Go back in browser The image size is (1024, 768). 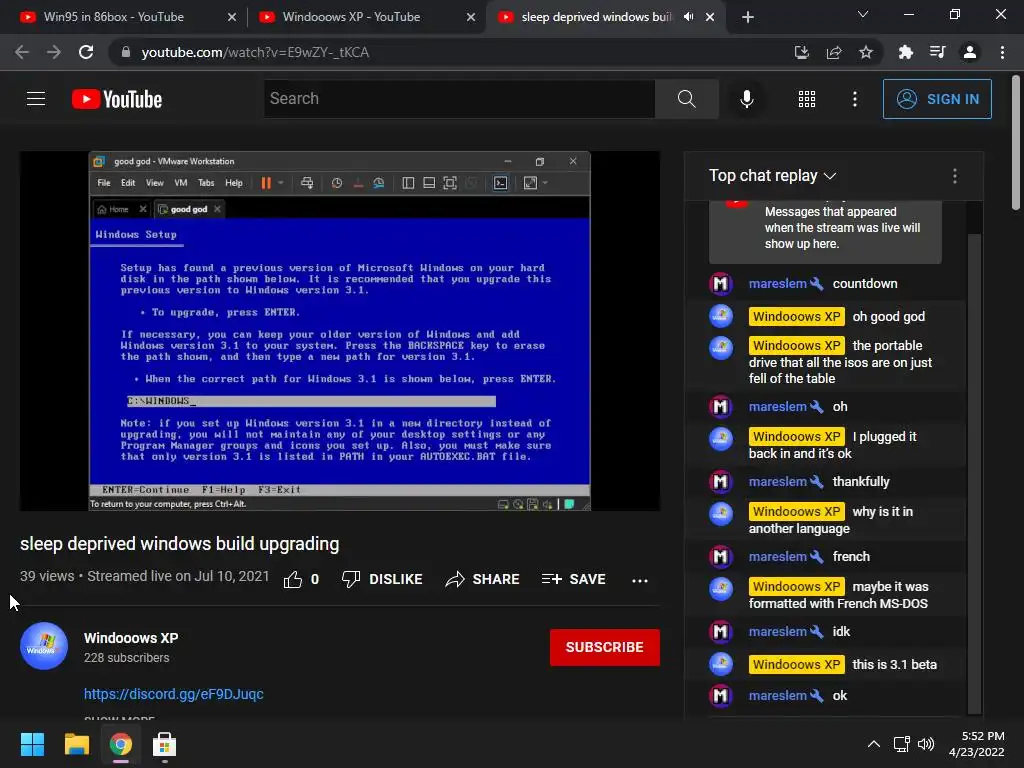click(22, 52)
